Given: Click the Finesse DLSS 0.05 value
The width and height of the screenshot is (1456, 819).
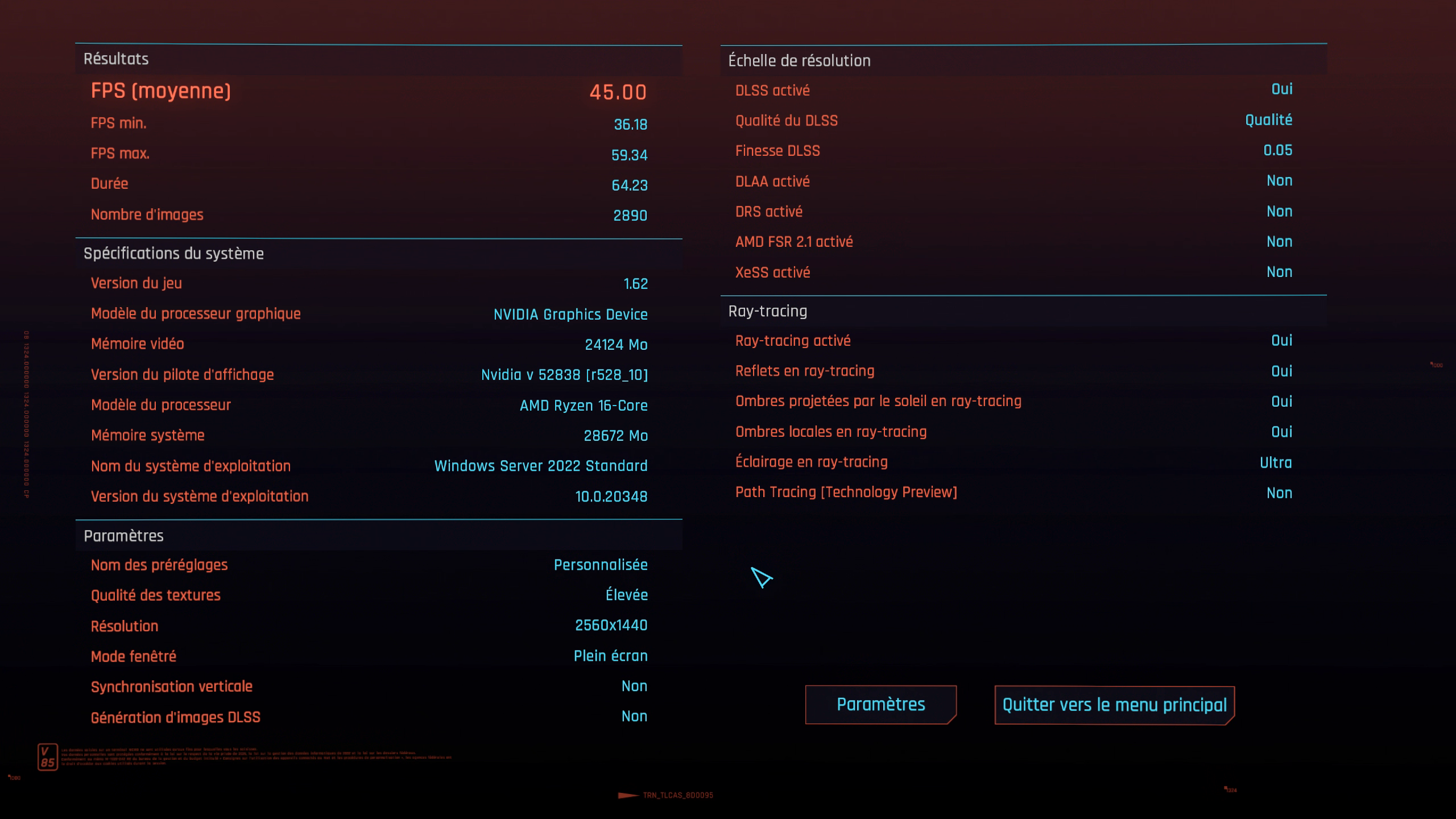Looking at the screenshot, I should click(1277, 150).
